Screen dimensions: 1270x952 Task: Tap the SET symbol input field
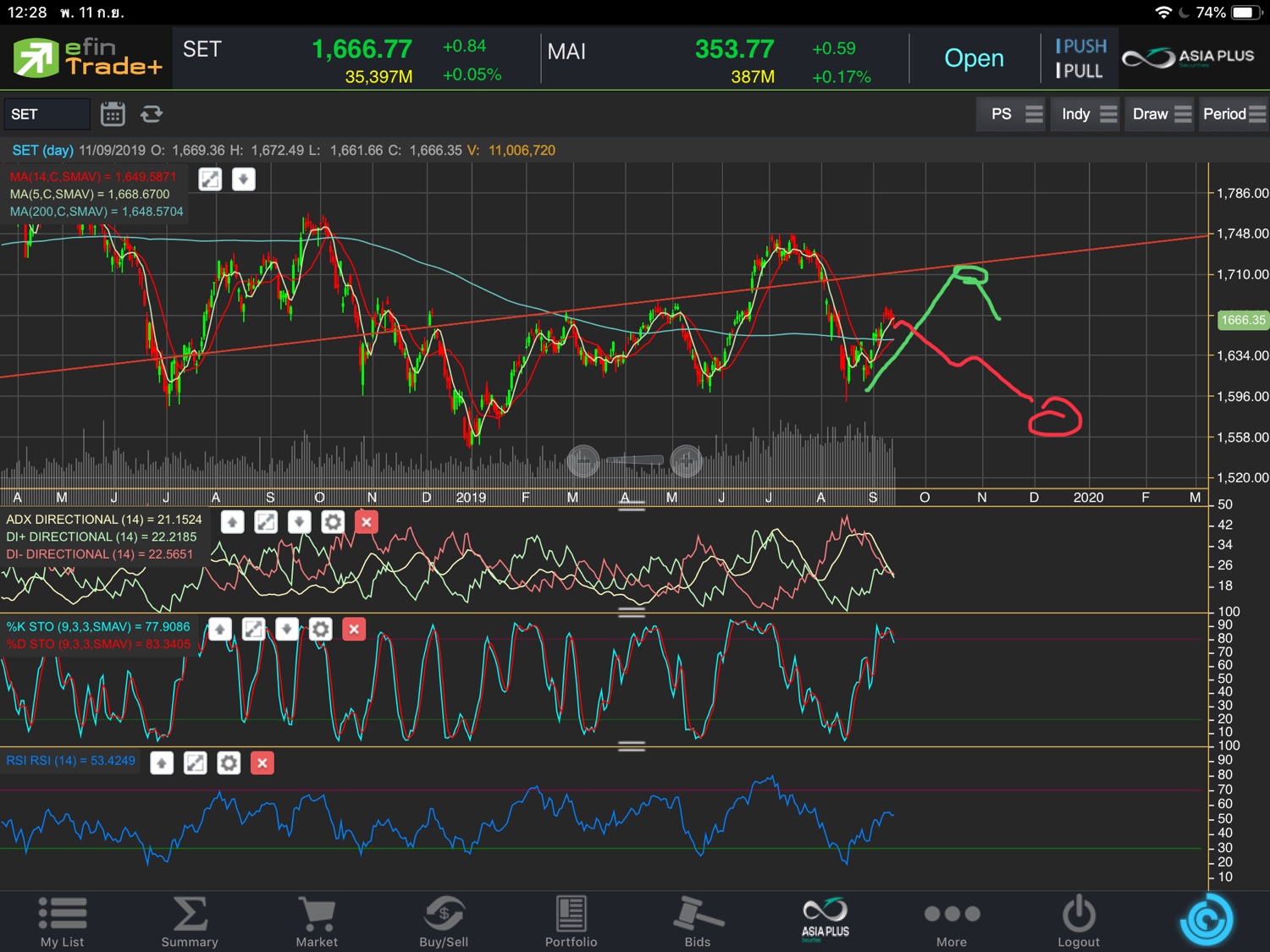[47, 114]
